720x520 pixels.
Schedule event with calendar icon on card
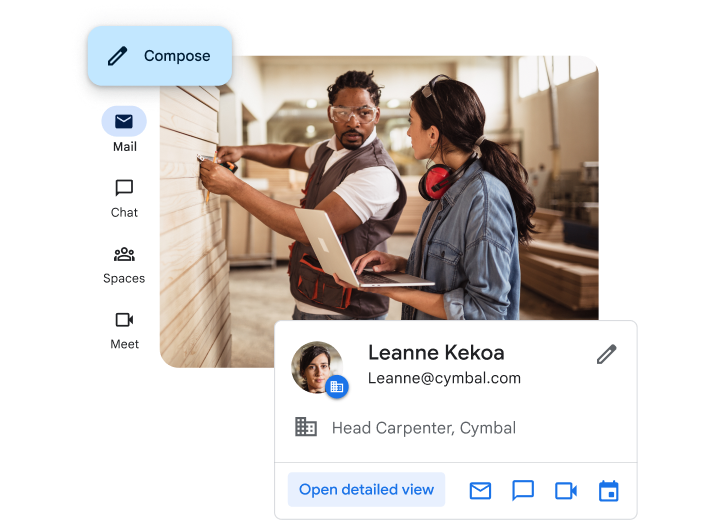point(608,491)
